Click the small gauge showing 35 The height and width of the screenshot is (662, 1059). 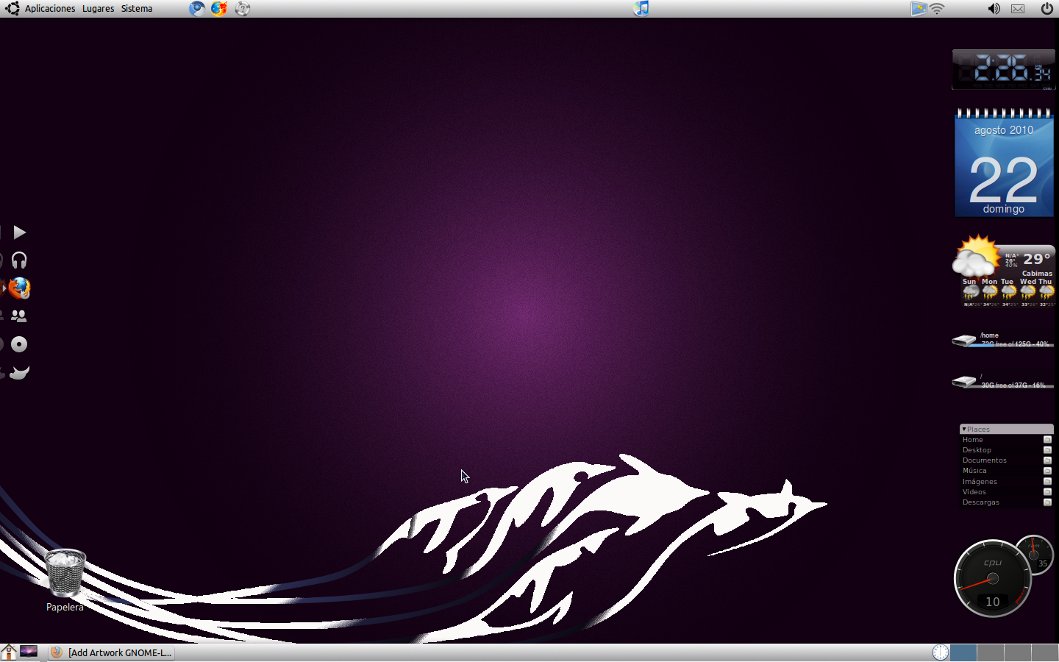point(1035,555)
